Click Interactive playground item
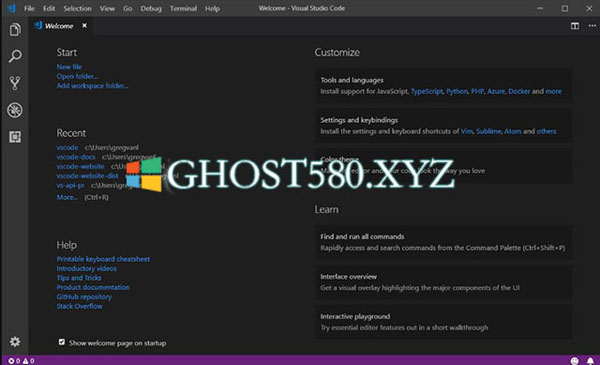Viewport: 600px width, 365px height. click(x=443, y=322)
